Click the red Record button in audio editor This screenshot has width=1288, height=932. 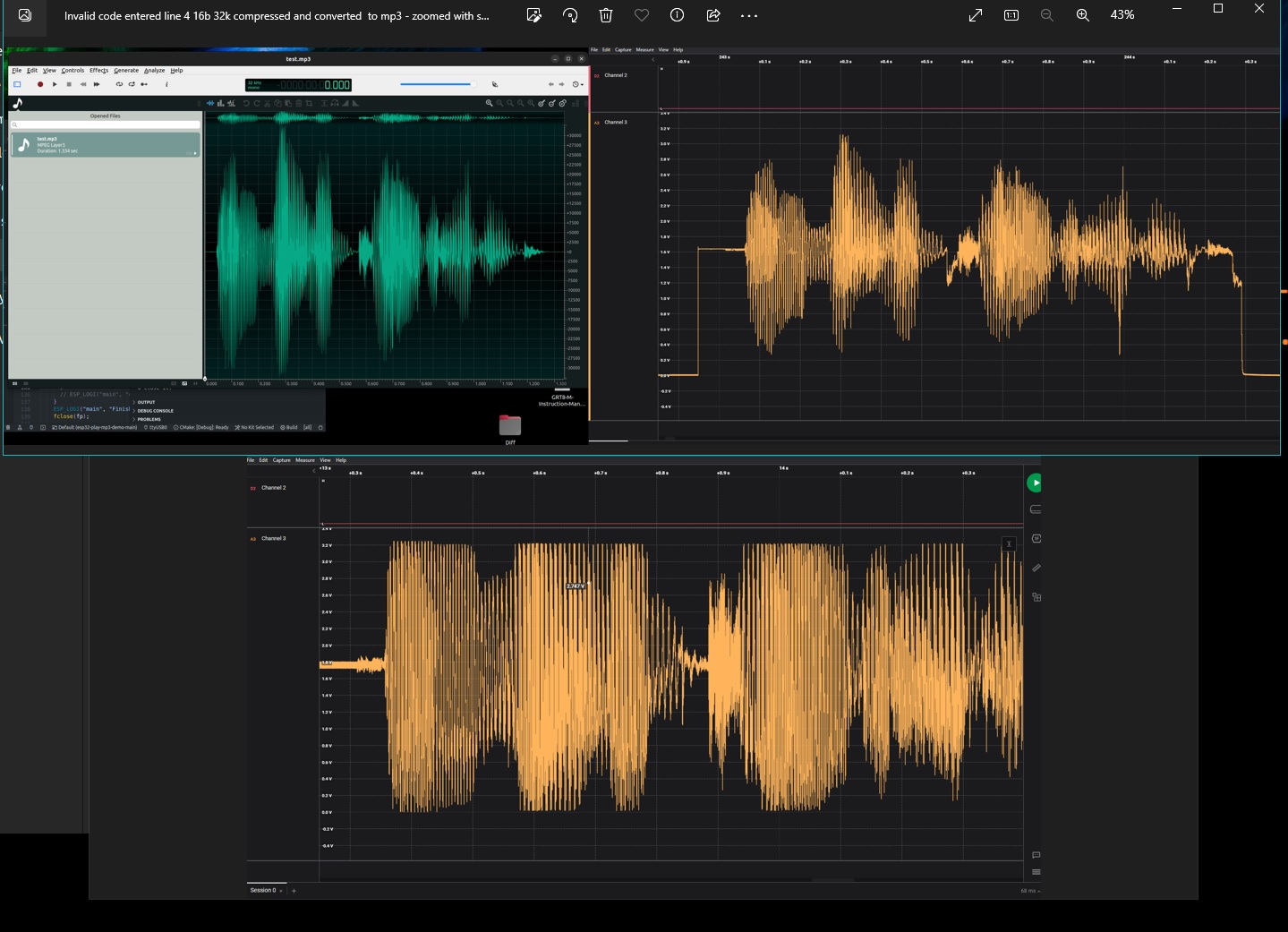(x=40, y=84)
